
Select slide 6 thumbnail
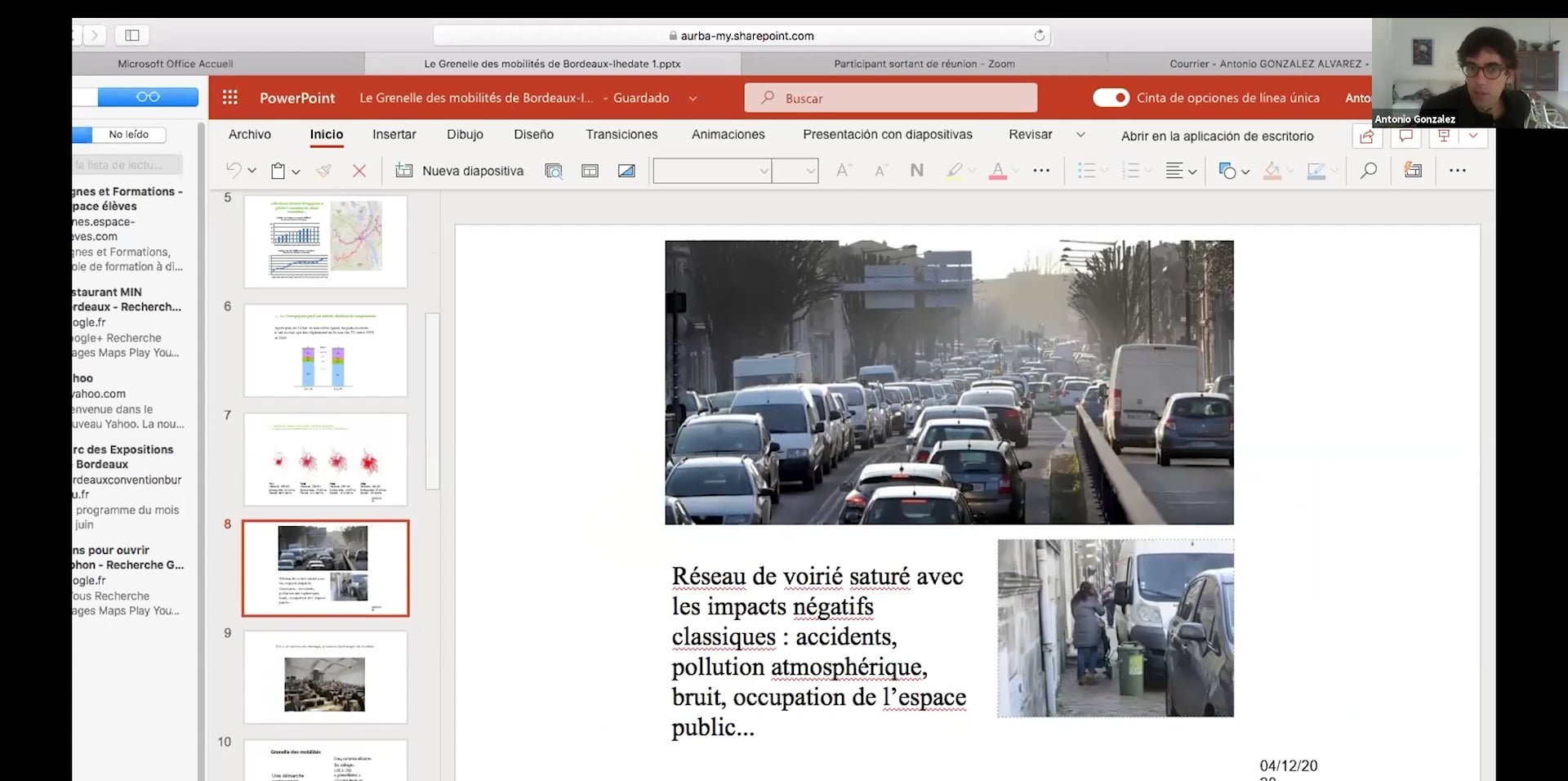coord(326,350)
